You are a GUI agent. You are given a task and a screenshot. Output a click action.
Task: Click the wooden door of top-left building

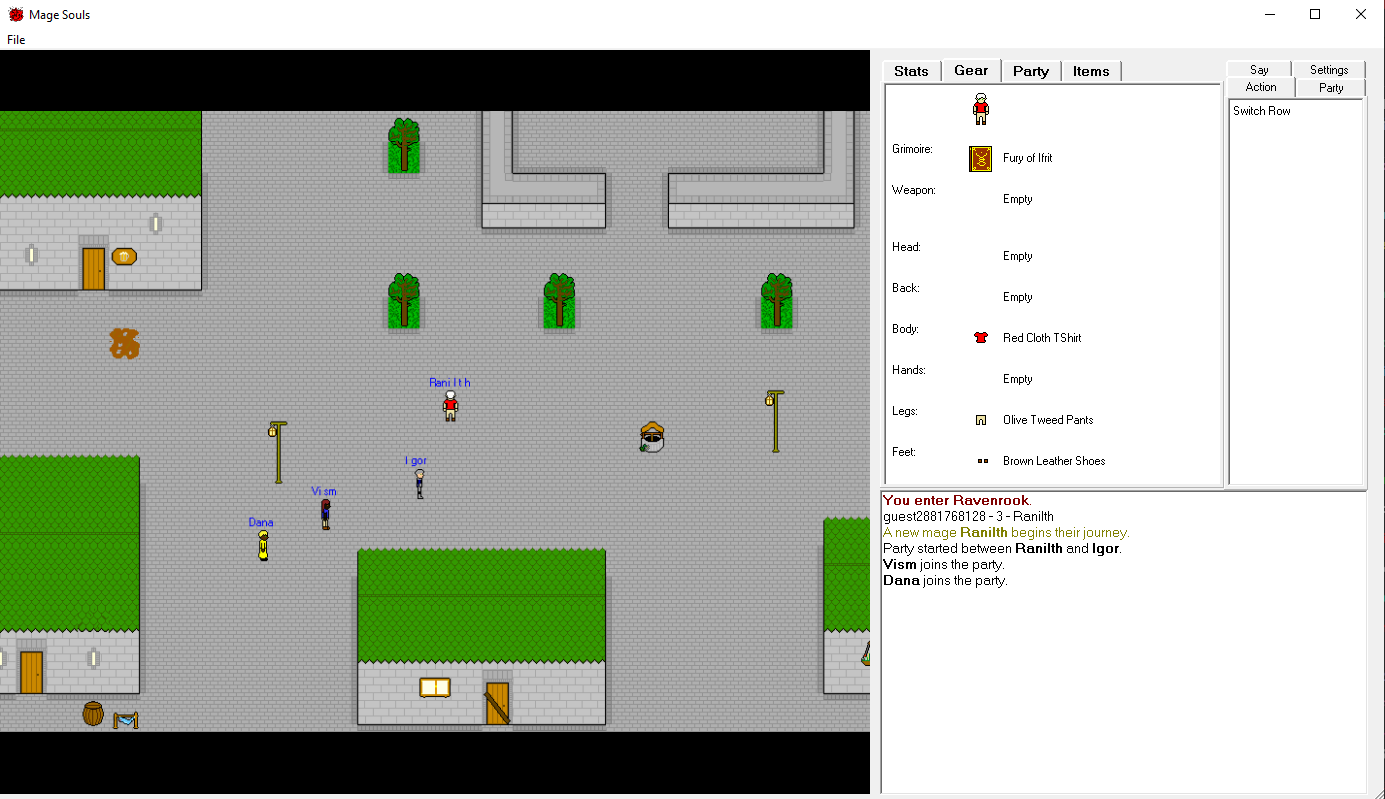pos(93,269)
